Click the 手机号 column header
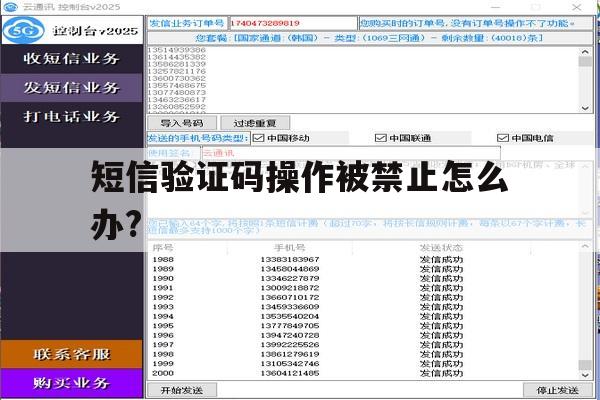The image size is (600, 400). 290,248
